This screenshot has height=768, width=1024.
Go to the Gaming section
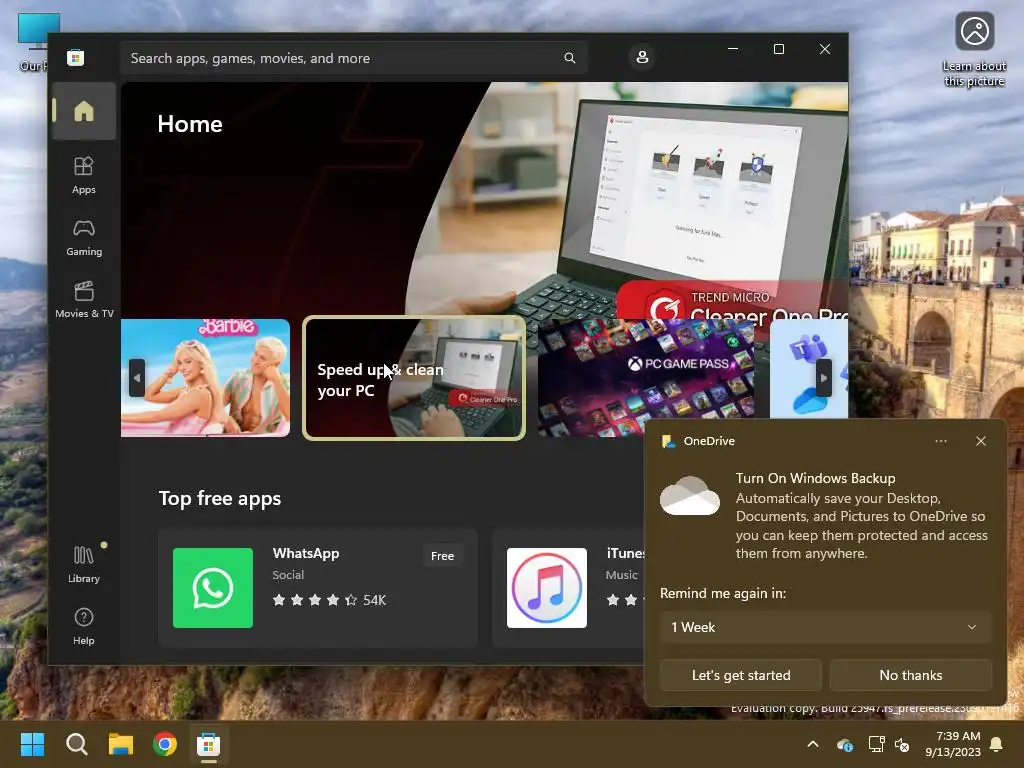pos(84,237)
